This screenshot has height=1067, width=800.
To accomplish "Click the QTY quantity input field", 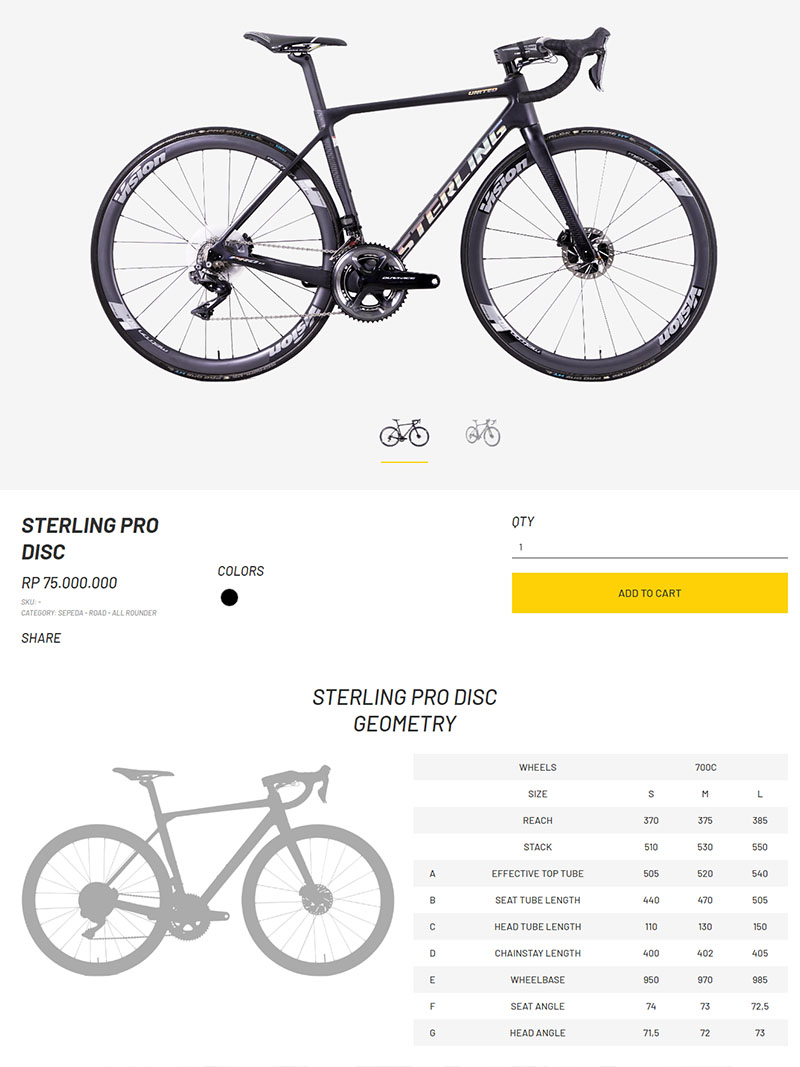I will point(649,547).
